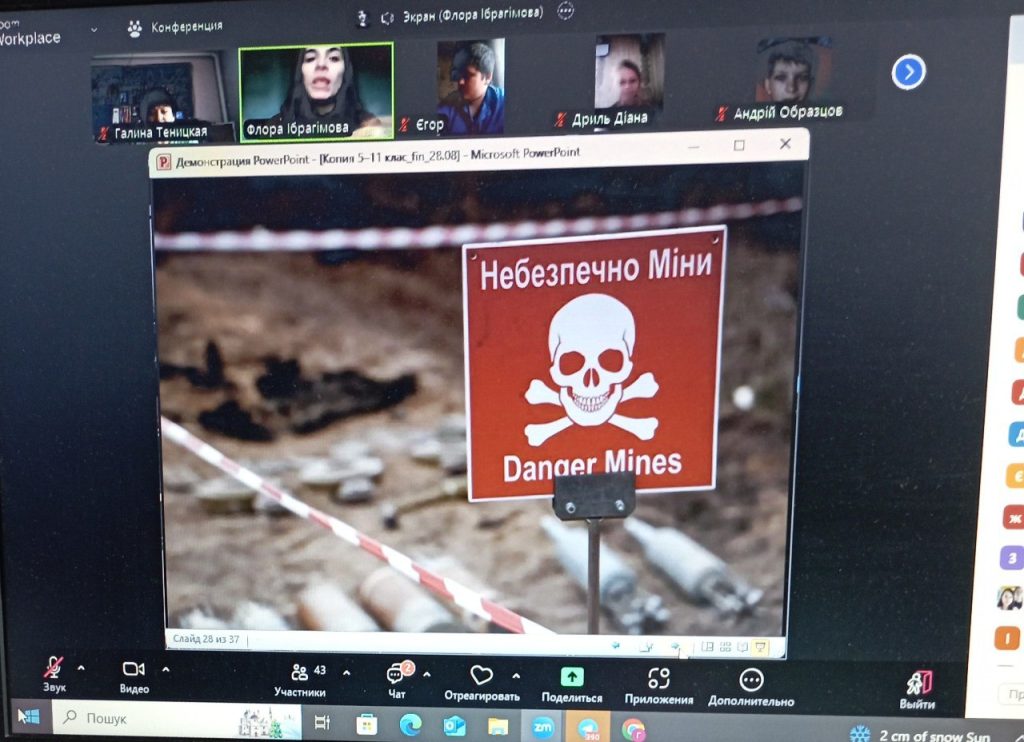The height and width of the screenshot is (742, 1024).
Task: Open Task View on the taskbar
Action: (323, 722)
